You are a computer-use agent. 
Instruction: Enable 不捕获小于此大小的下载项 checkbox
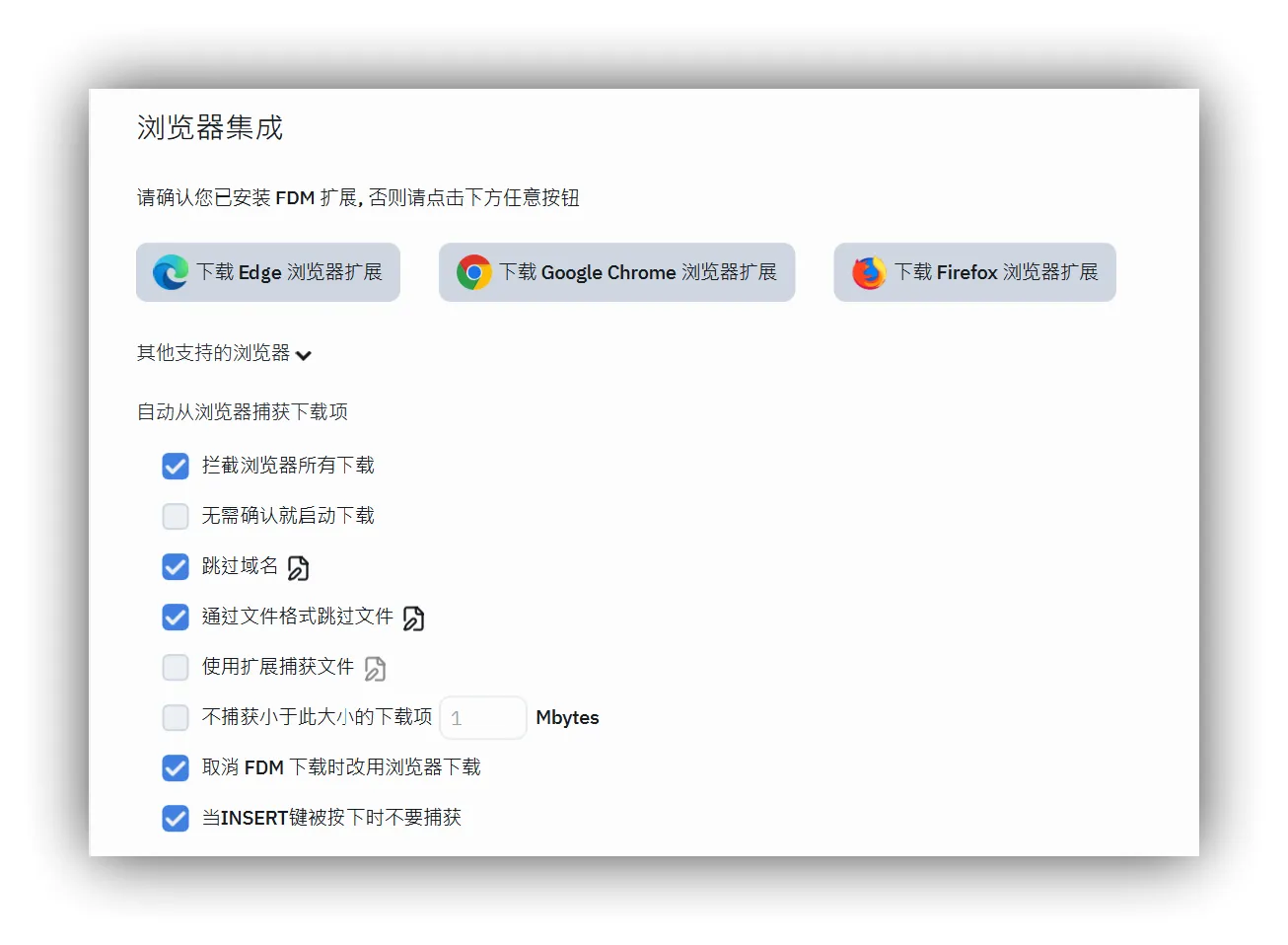coord(176,717)
